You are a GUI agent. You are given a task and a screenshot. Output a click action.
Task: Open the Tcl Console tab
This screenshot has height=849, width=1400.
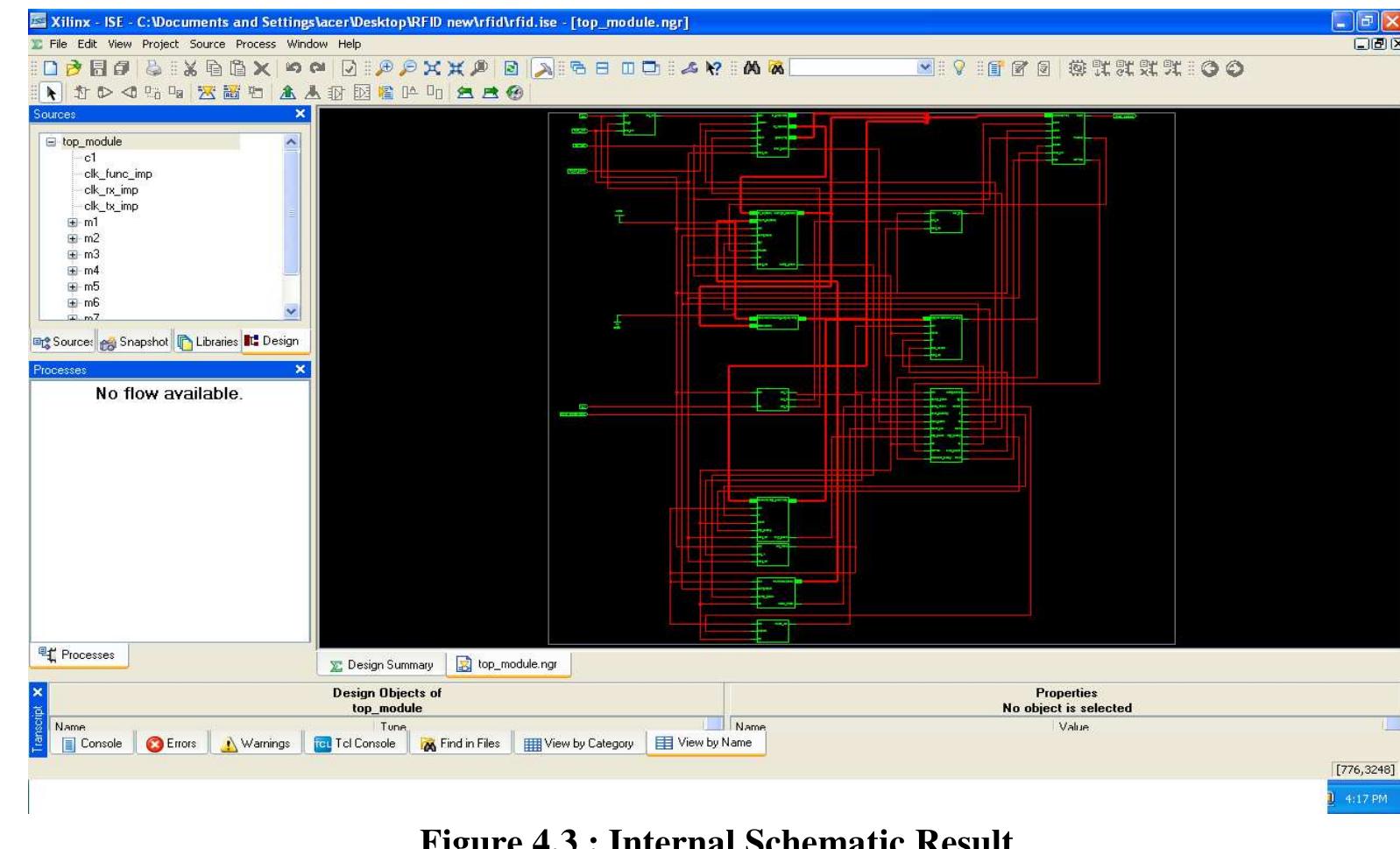(x=355, y=743)
